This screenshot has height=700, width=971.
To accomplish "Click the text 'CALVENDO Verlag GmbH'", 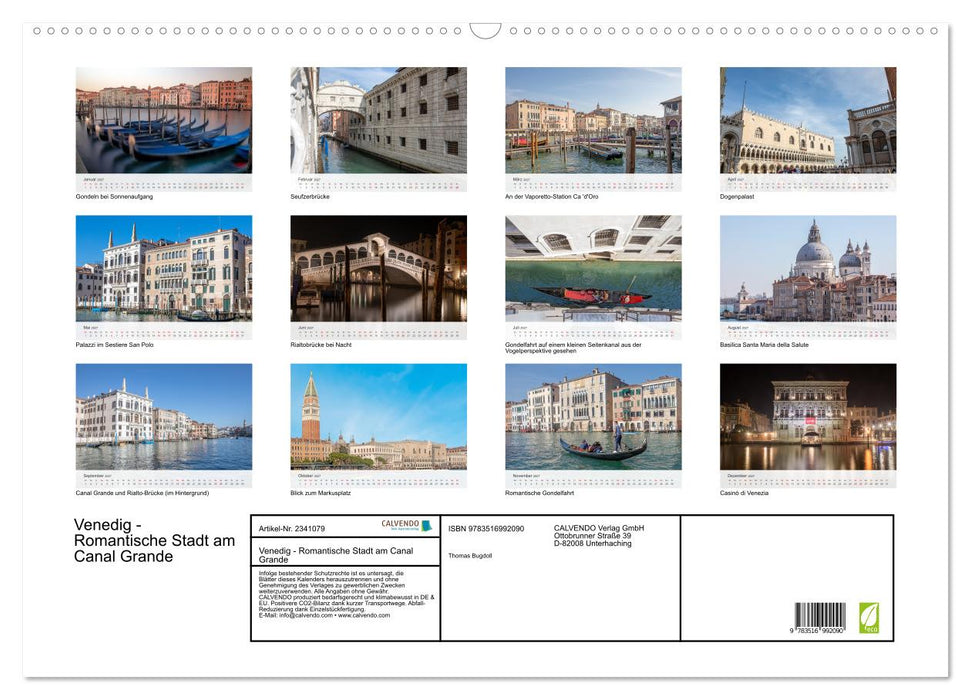I will click(x=599, y=528).
